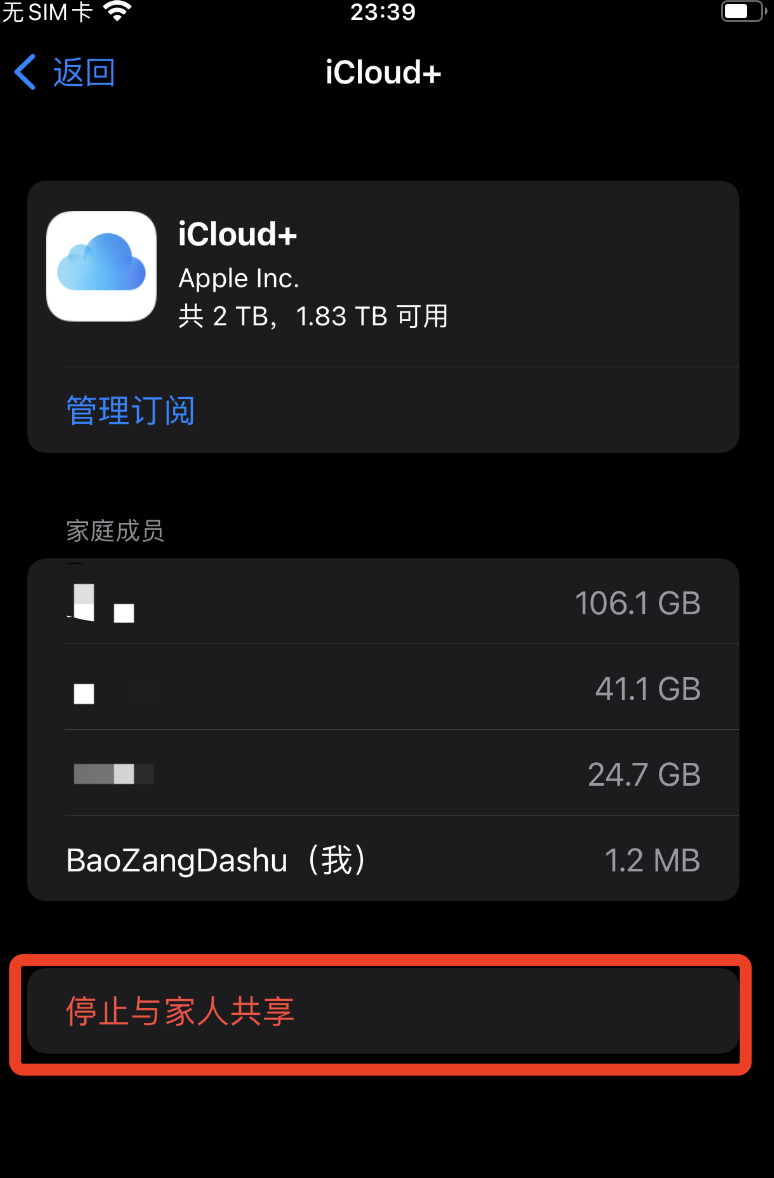Tap the 无SIM卡 carrier status
Screen dimensions: 774x1178
[x=46, y=13]
